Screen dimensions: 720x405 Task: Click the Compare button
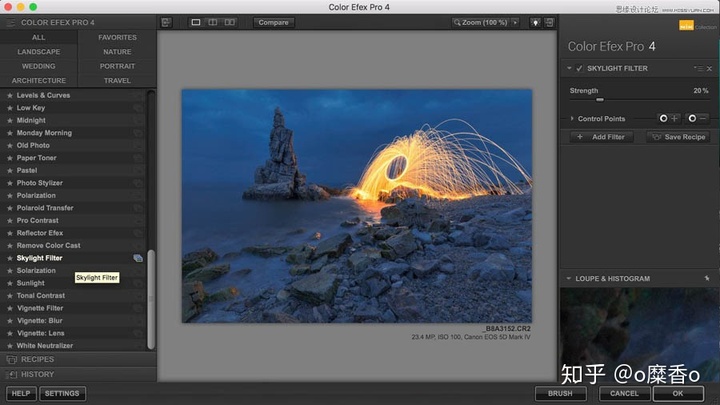[273, 22]
